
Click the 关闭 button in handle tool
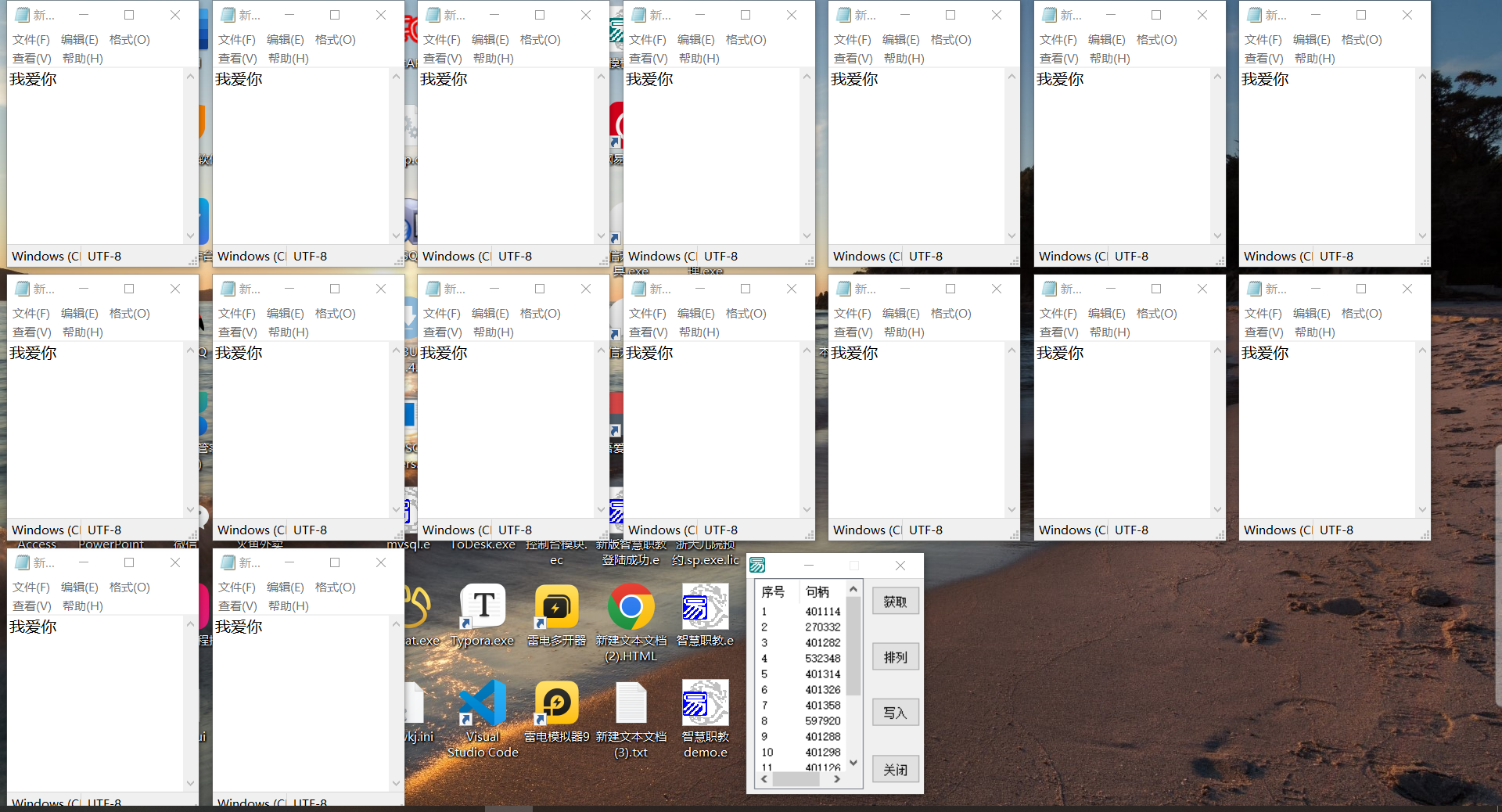(895, 769)
